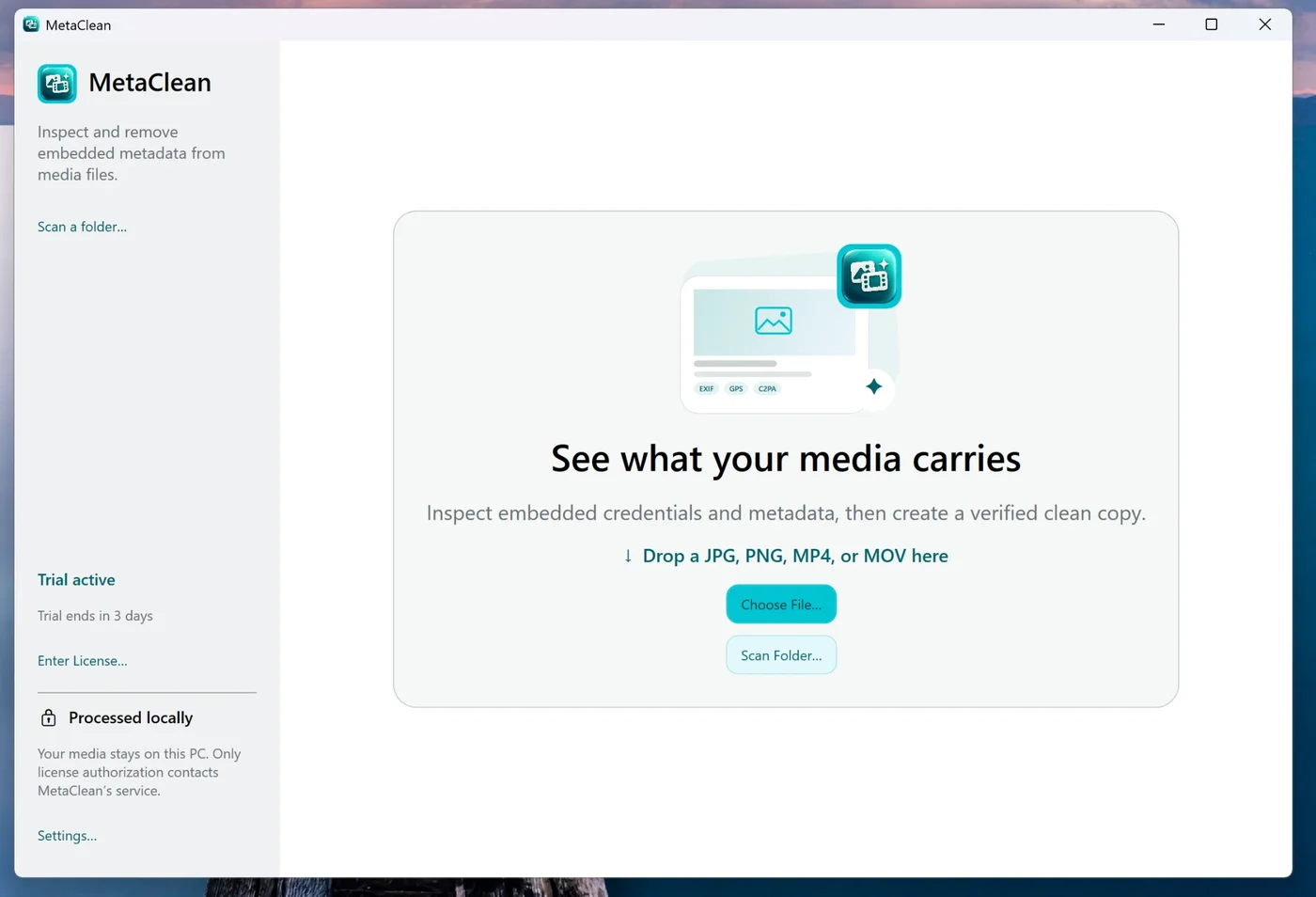The height and width of the screenshot is (897, 1316).
Task: Click the C2PA tag chip in illustration
Action: (767, 388)
